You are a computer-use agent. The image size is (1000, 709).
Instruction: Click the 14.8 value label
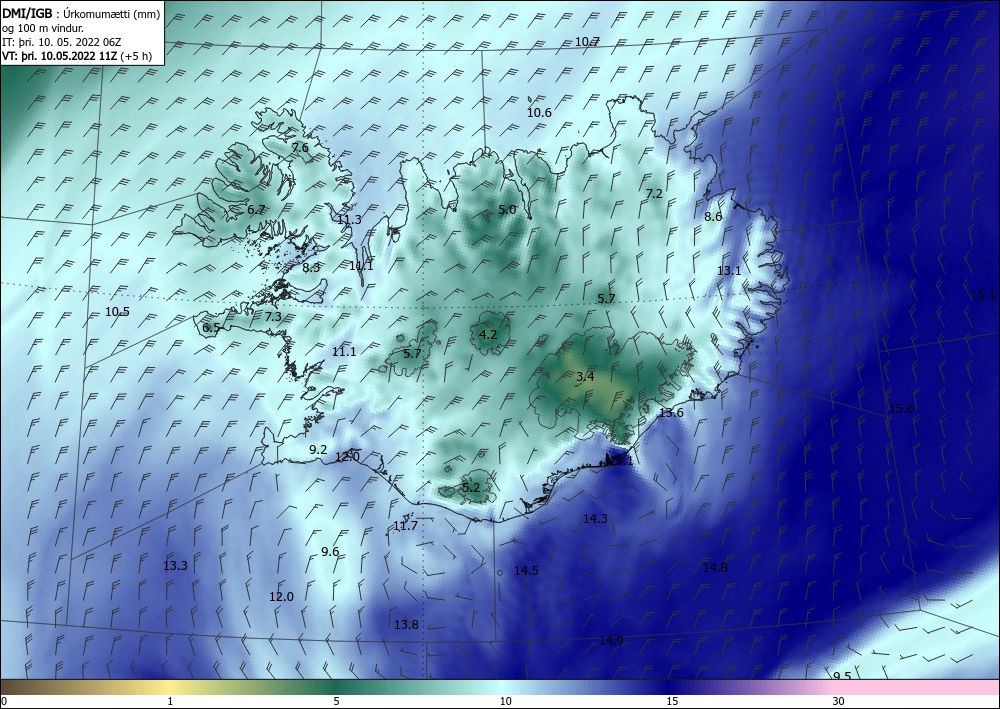[715, 567]
